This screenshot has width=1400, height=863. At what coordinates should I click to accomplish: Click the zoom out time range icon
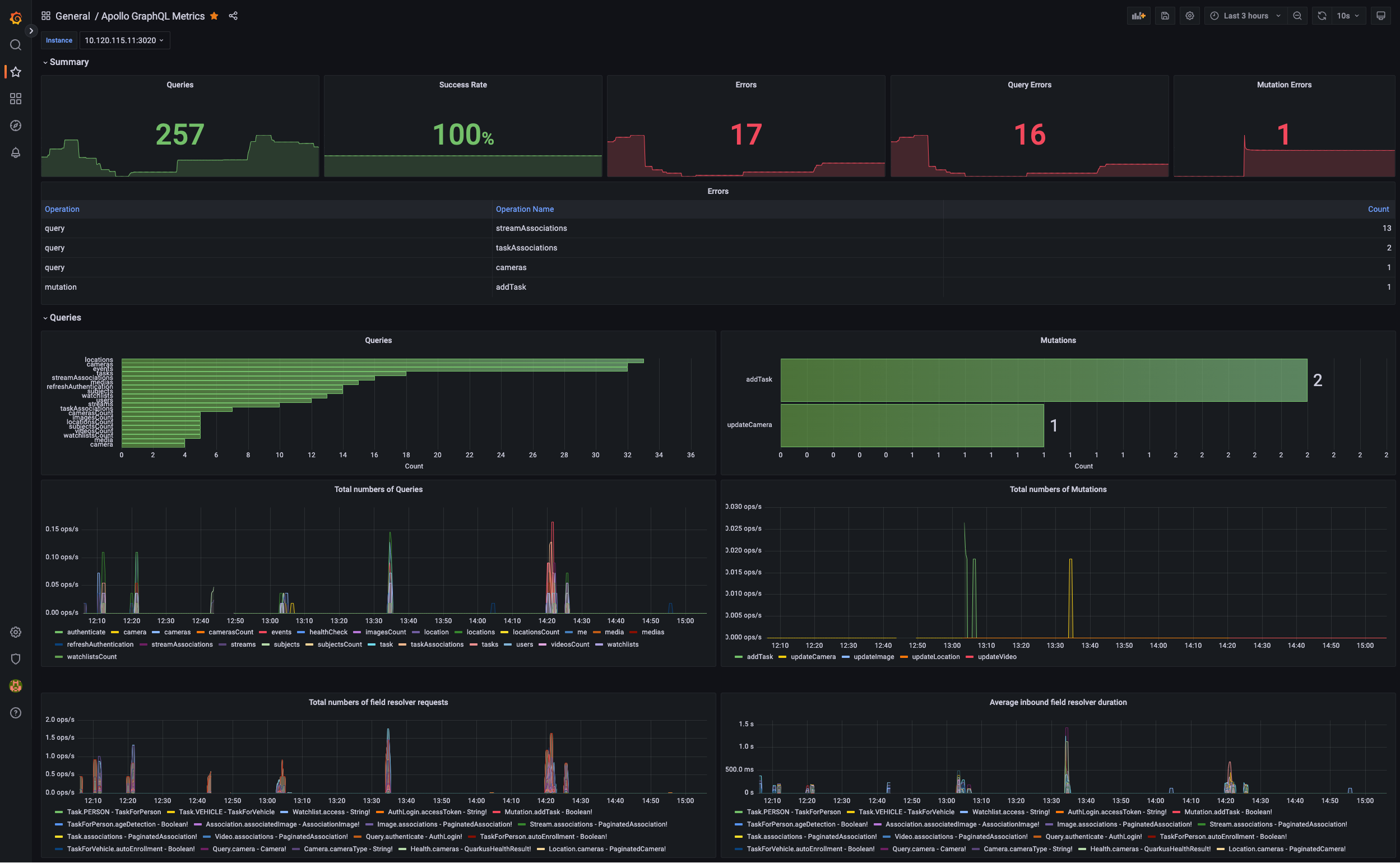coord(1297,16)
